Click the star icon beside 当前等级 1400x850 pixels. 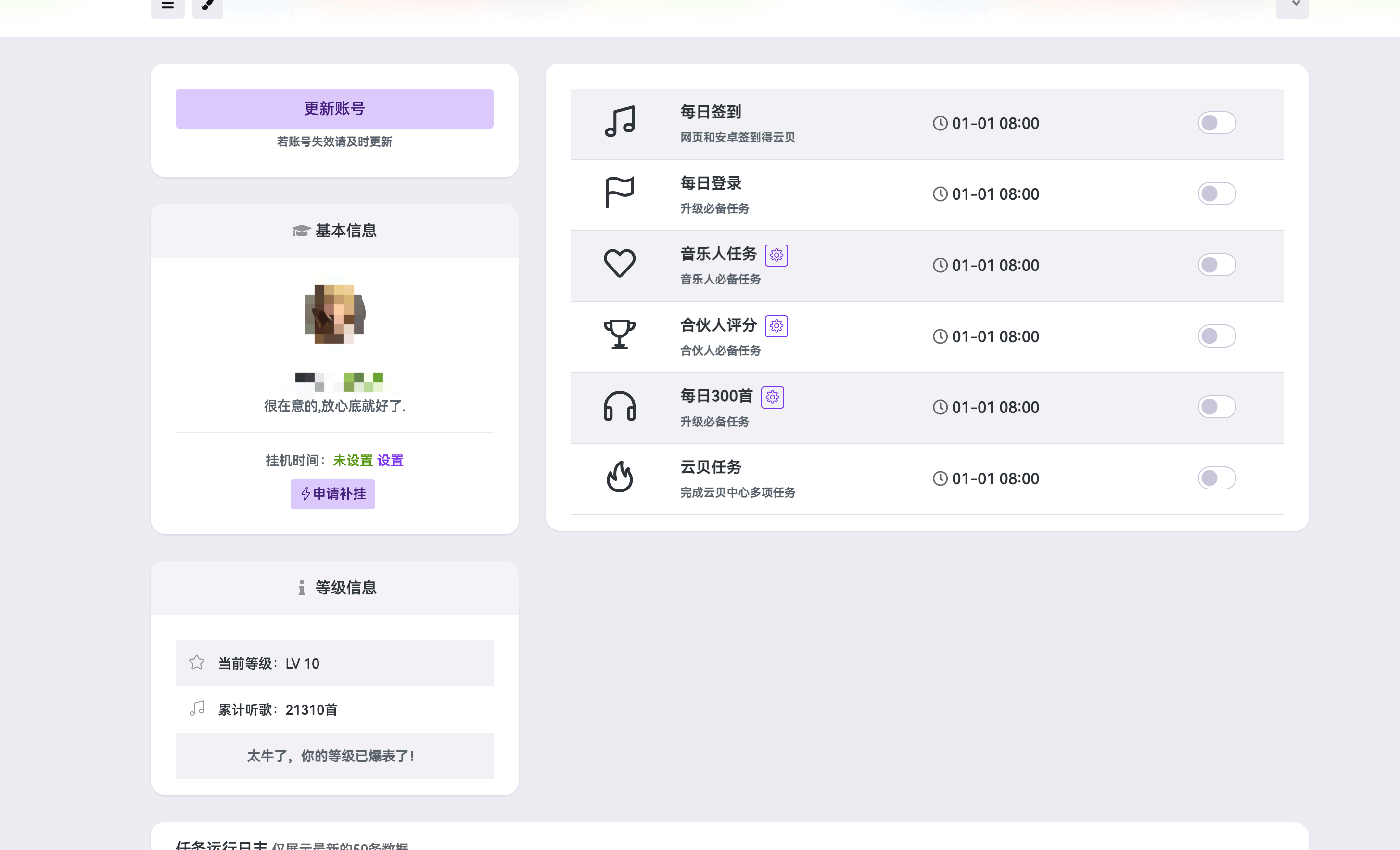coord(197,662)
